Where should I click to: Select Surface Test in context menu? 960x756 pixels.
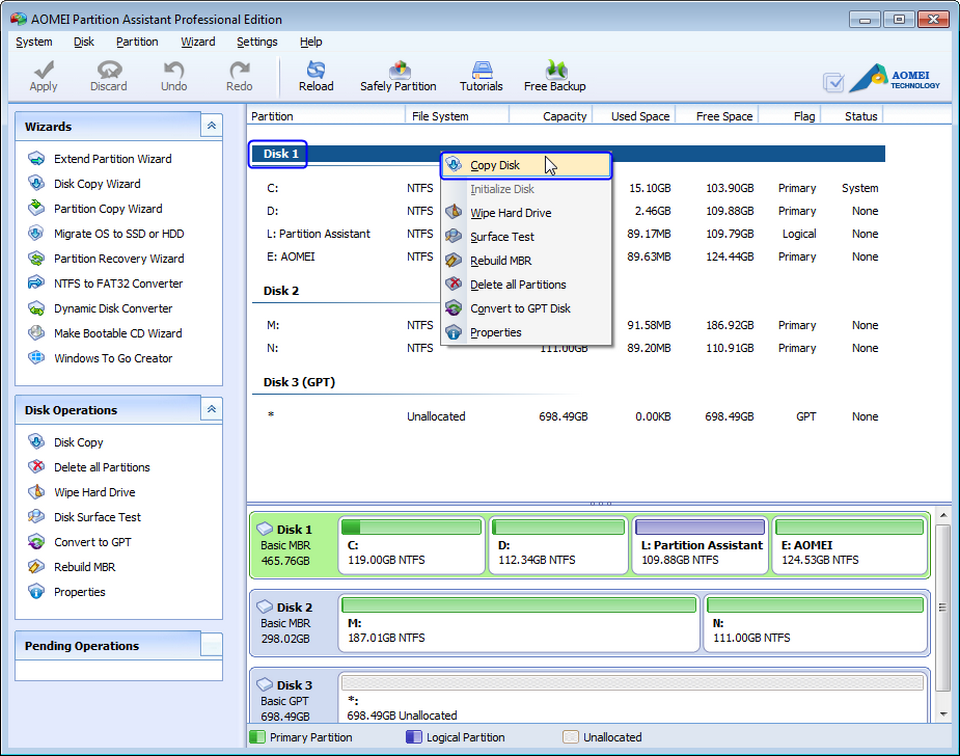527,237
